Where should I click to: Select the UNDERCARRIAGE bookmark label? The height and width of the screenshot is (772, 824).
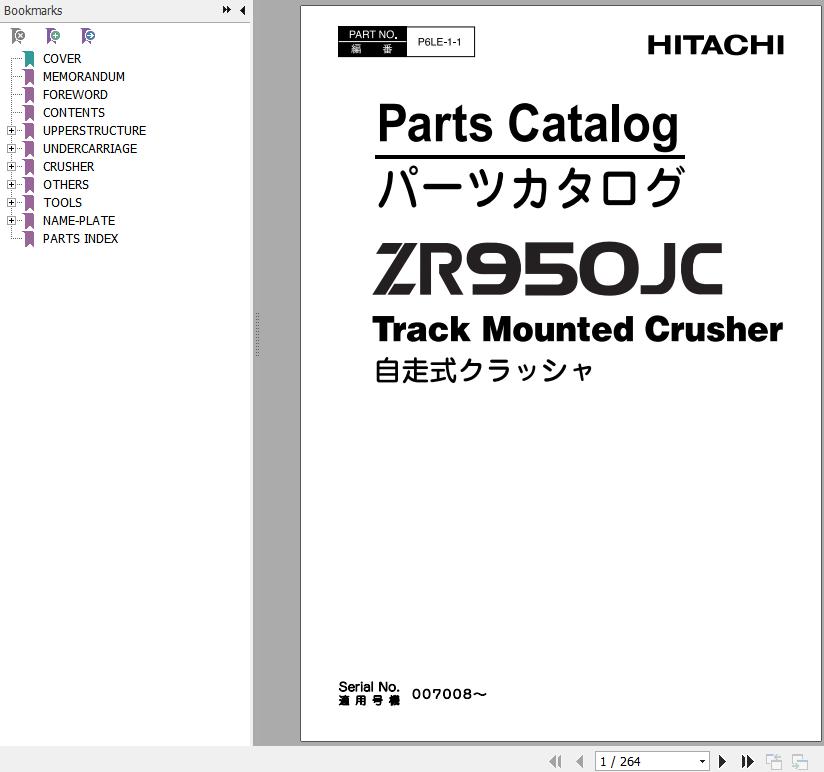click(90, 149)
